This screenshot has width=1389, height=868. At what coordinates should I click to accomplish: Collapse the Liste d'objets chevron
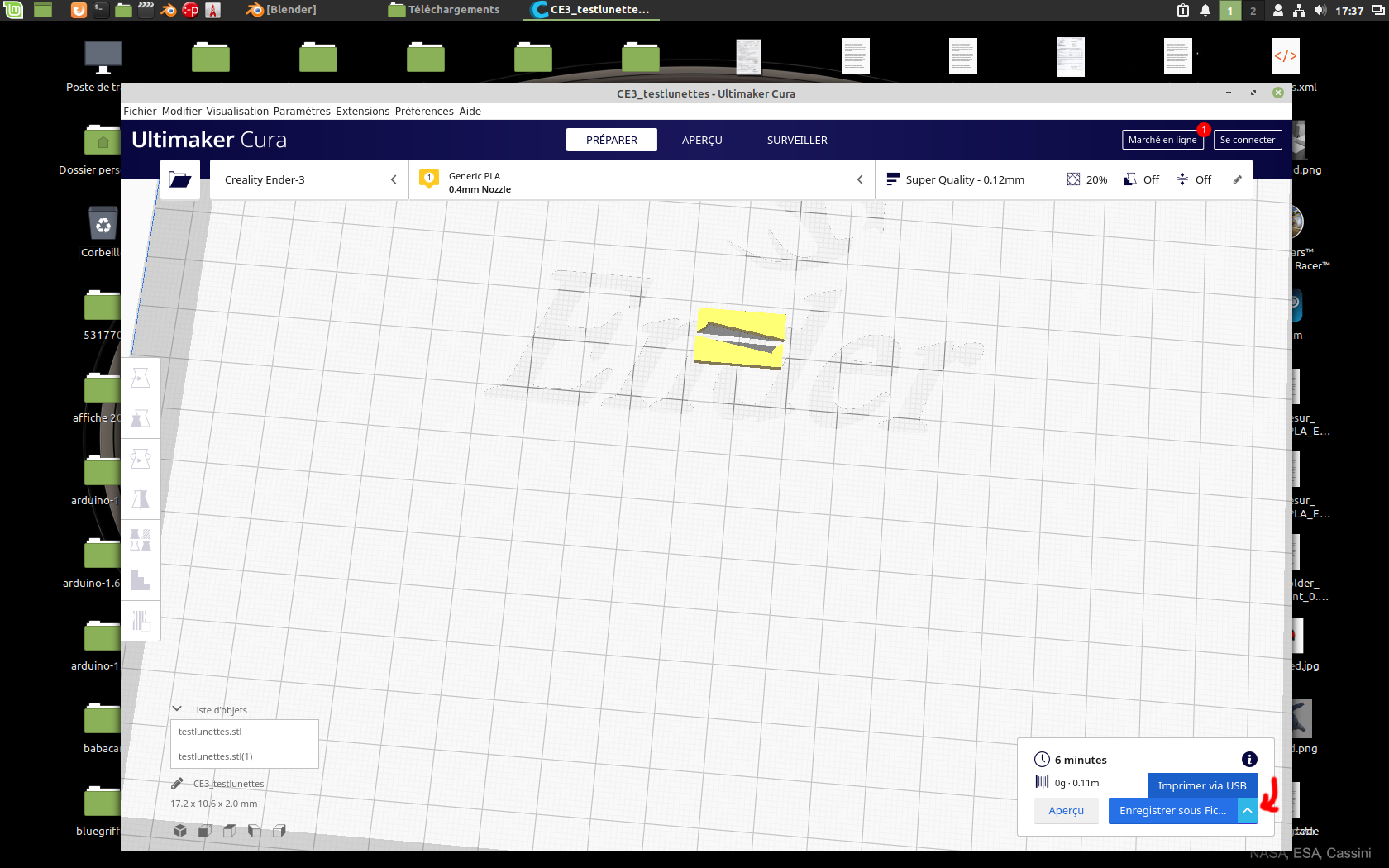click(x=177, y=708)
